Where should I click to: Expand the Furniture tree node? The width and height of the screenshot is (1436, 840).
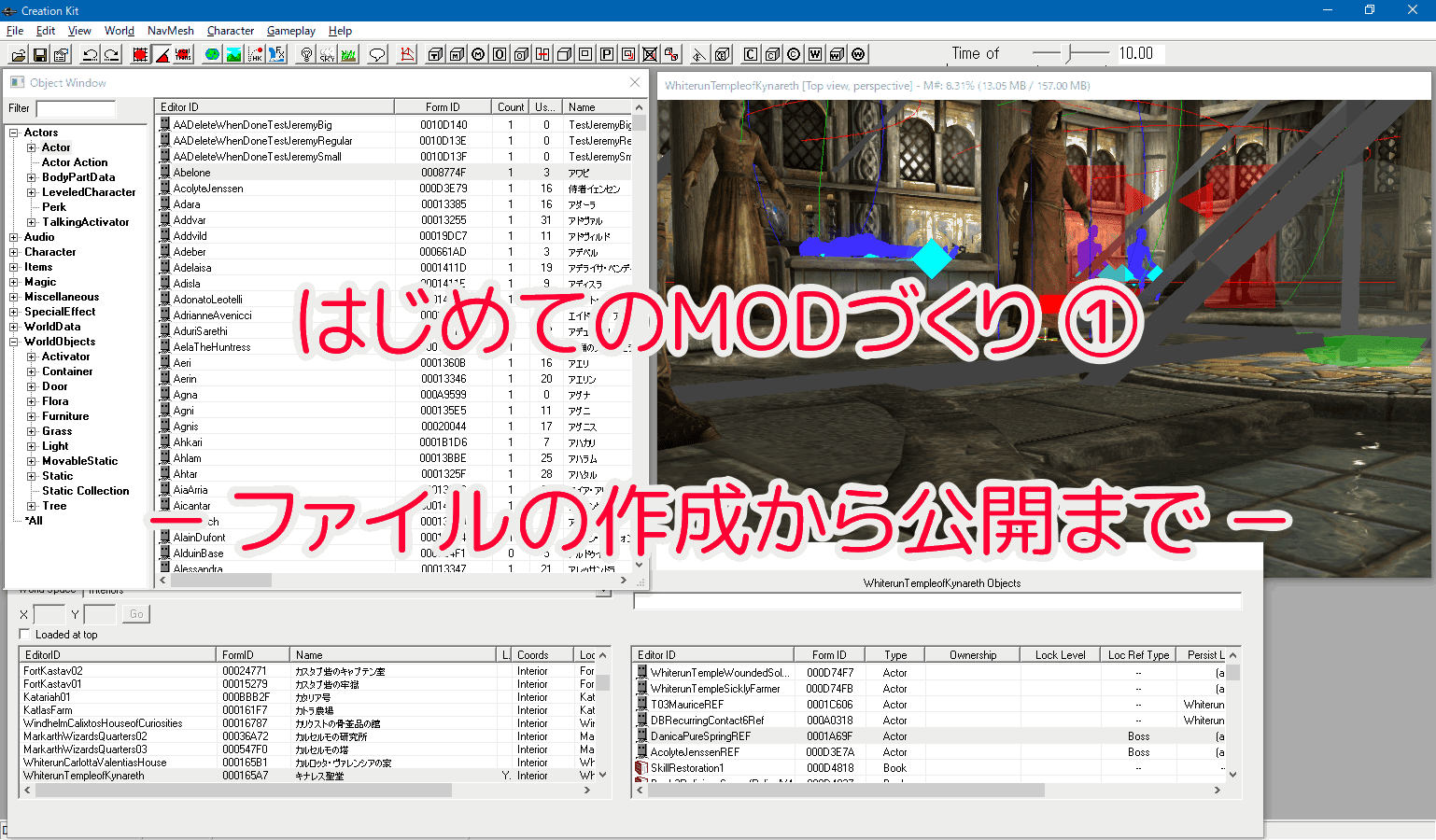click(x=32, y=416)
